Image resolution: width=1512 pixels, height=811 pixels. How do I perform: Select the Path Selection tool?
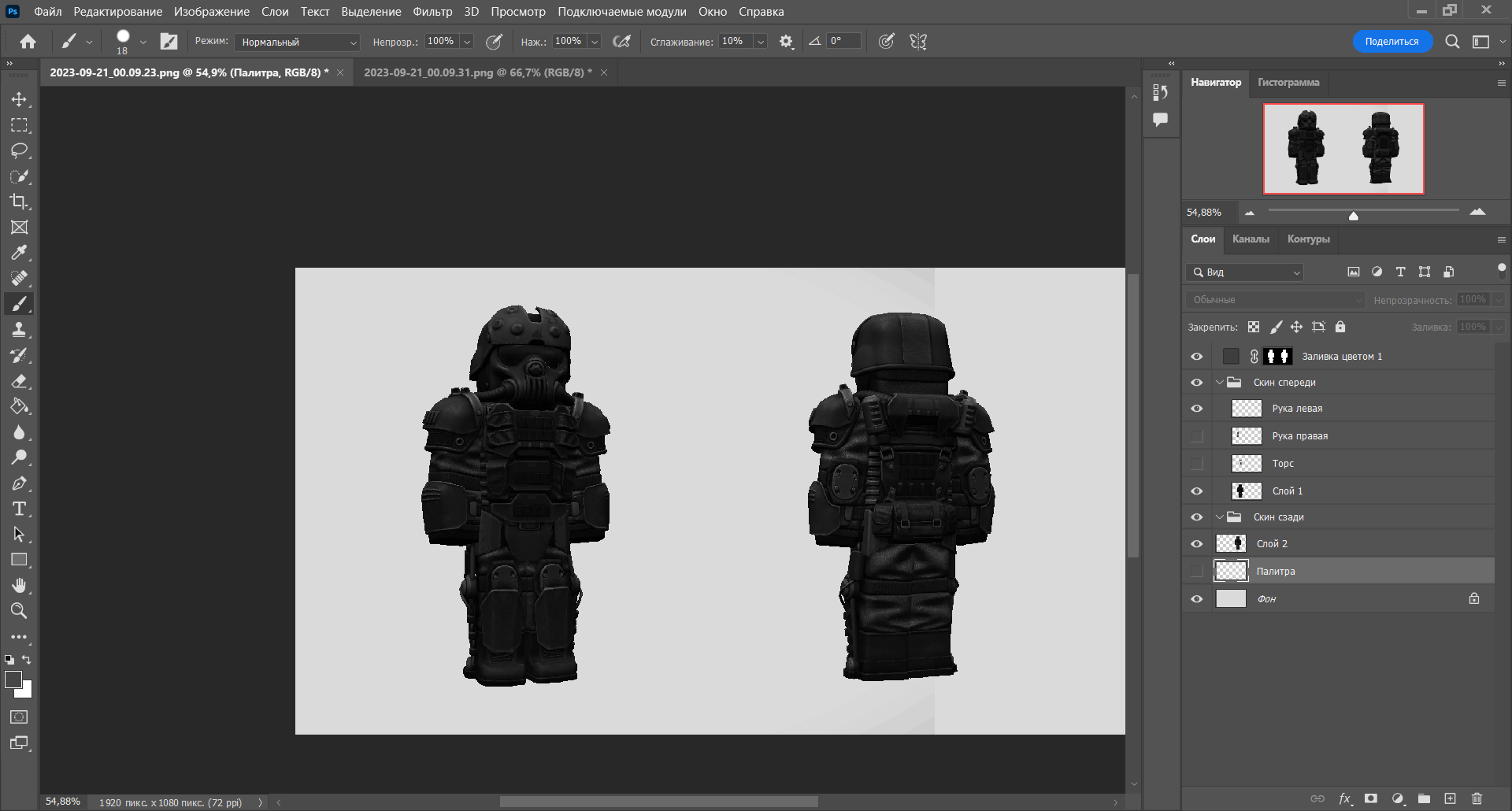coord(19,534)
